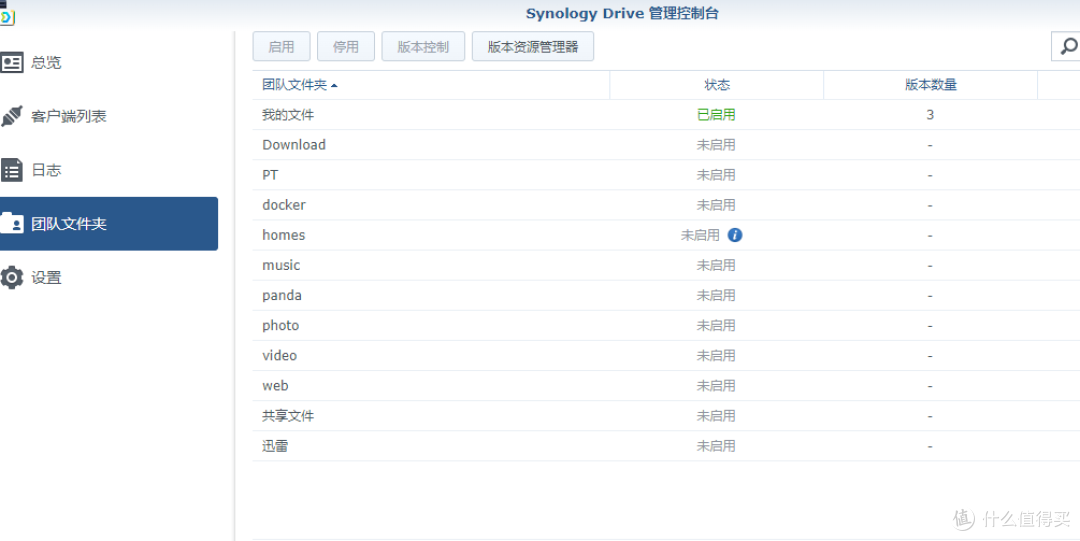Open 版本资源管理器
The width and height of the screenshot is (1080, 541).
click(x=532, y=47)
